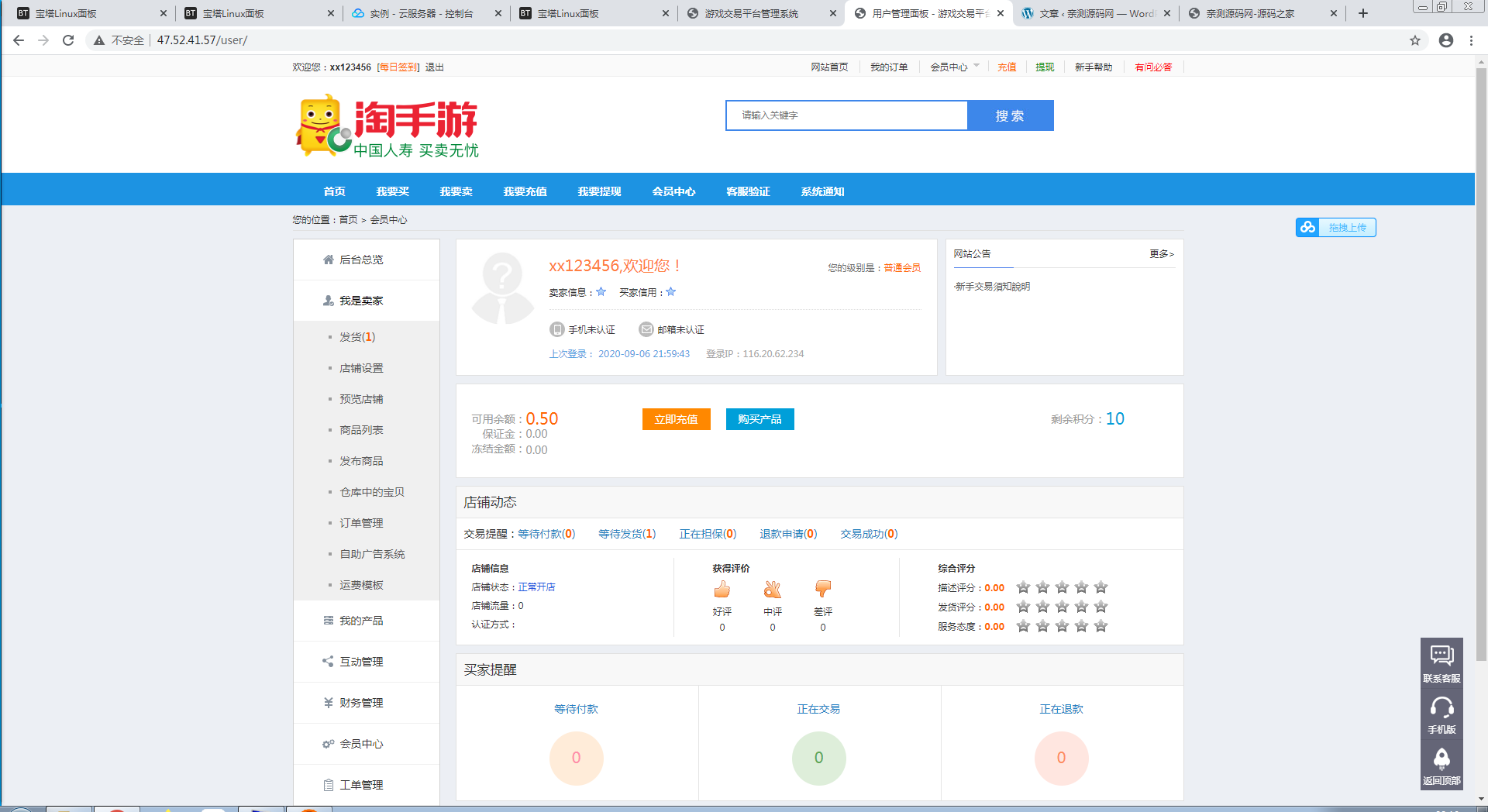Click the user avatar placeholder image
This screenshot has width=1488, height=812.
pos(502,288)
